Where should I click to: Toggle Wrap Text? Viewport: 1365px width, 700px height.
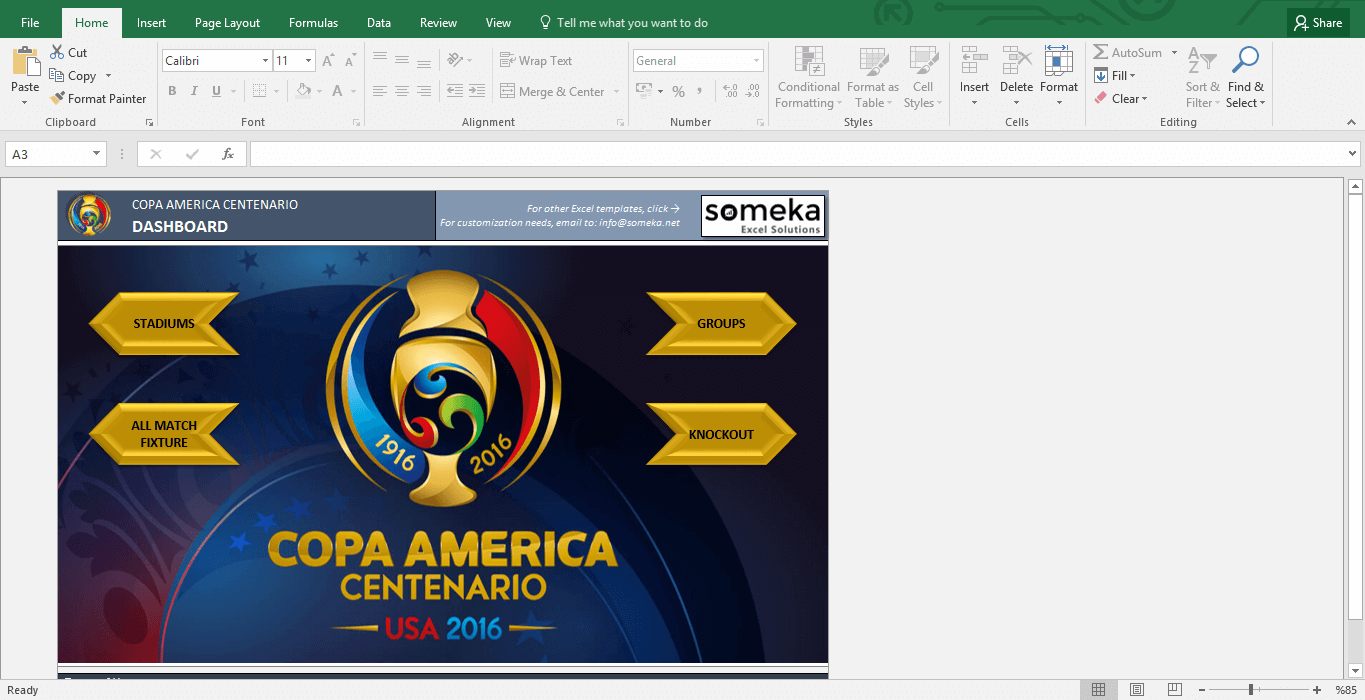(536, 61)
